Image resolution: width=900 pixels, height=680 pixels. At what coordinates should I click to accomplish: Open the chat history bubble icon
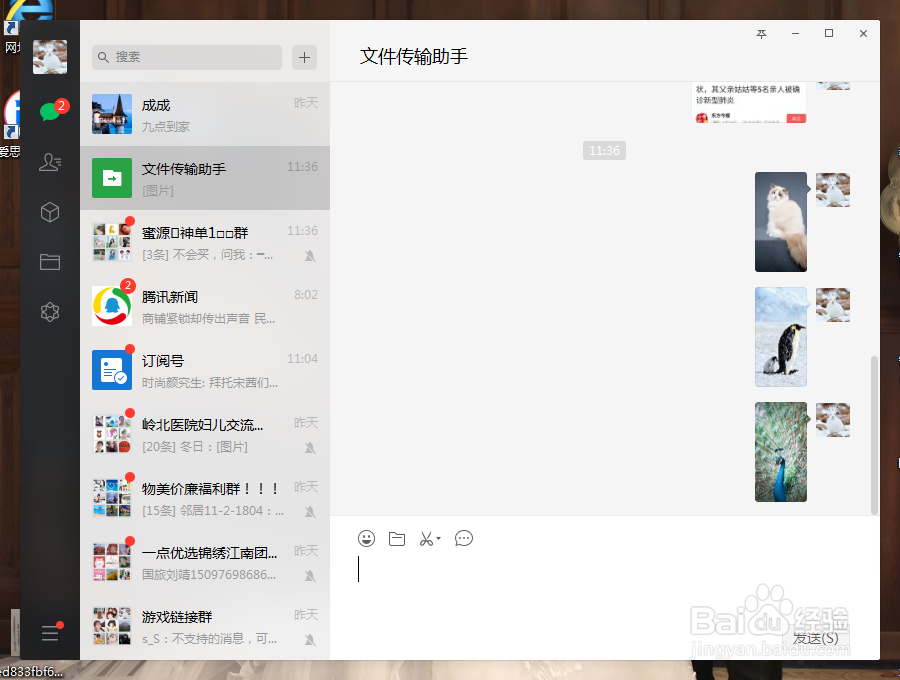coord(463,538)
